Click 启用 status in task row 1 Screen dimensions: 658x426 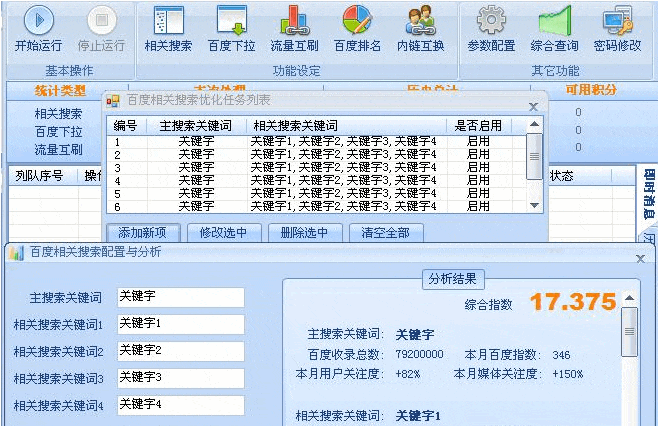[x=478, y=141]
